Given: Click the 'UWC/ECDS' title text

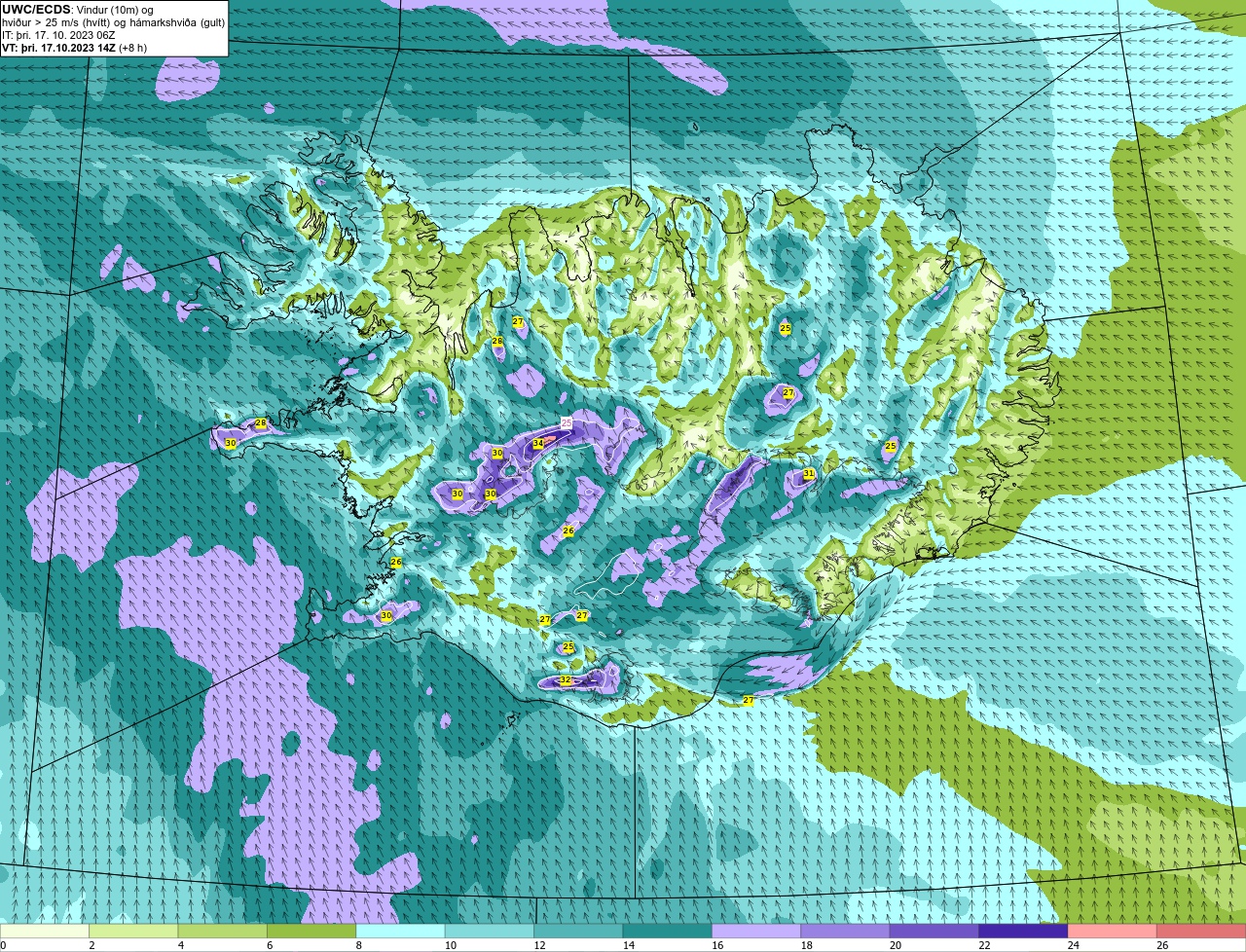Looking at the screenshot, I should [x=36, y=10].
